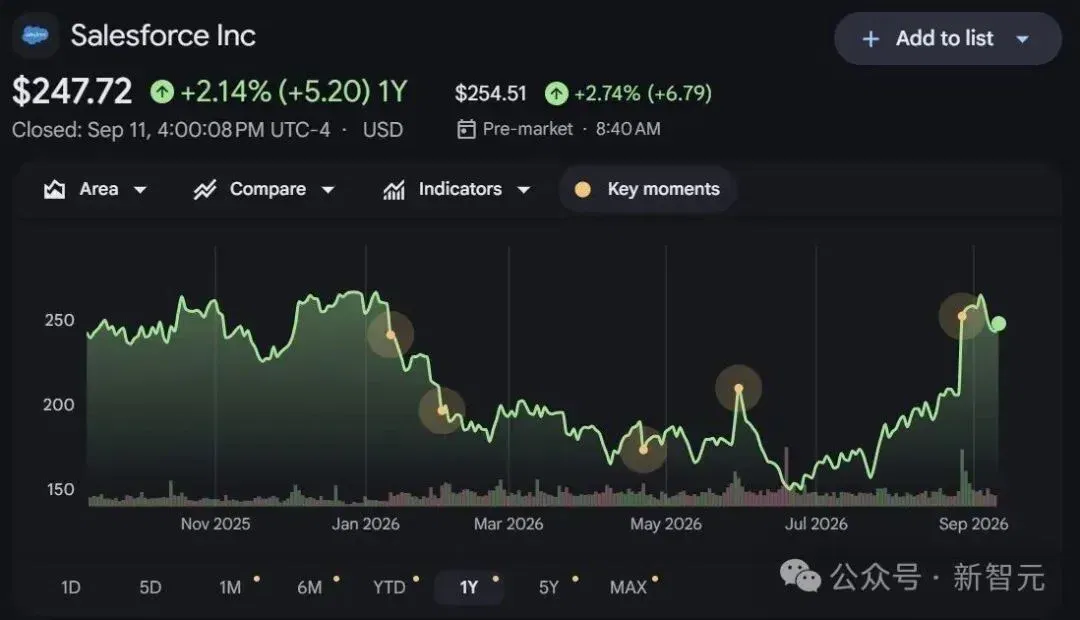Expand the Area chart type dropdown arrow

(x=140, y=189)
